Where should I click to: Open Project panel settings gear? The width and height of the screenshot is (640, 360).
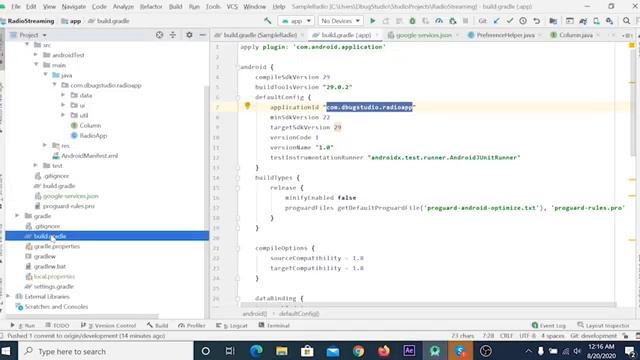pyautogui.click(x=189, y=35)
